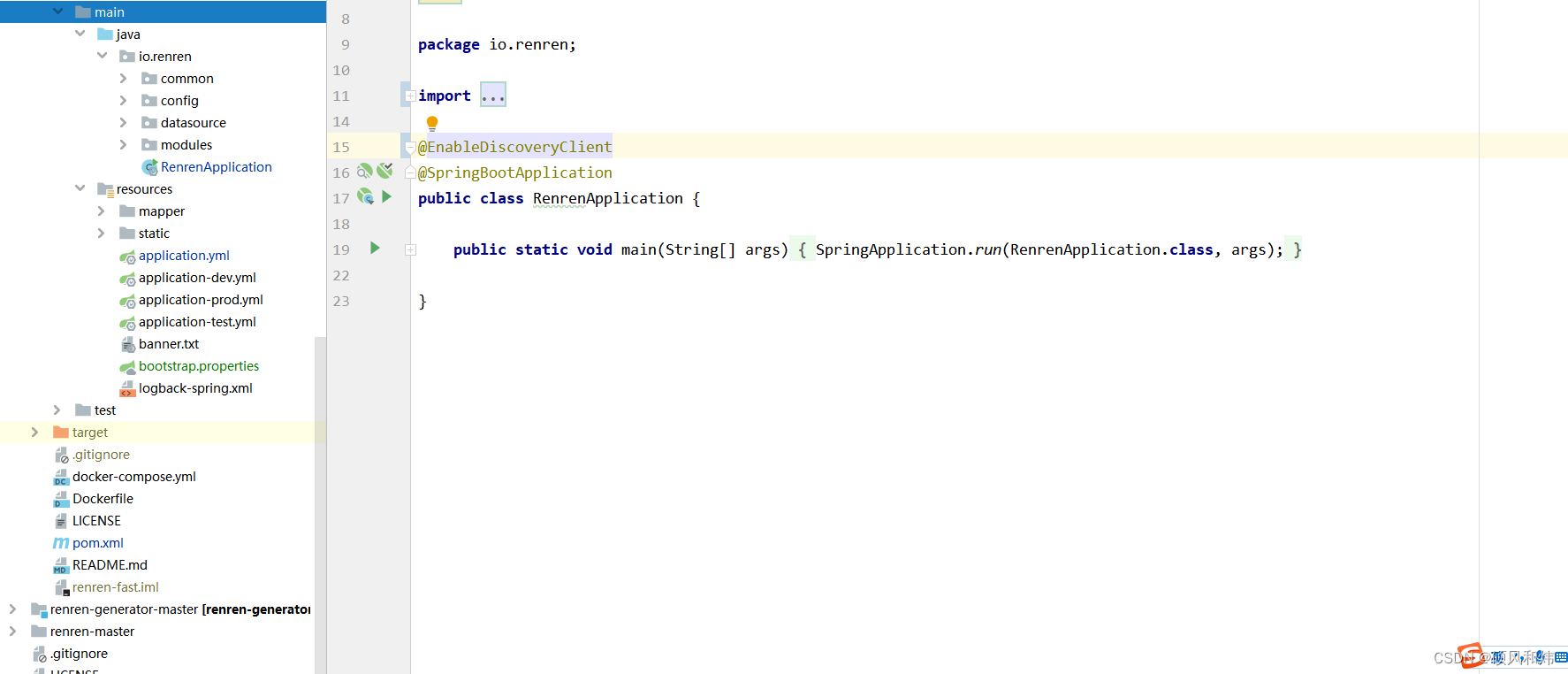The width and height of the screenshot is (1568, 674).
Task: Expand the mapper folder arrow
Action: pos(102,211)
